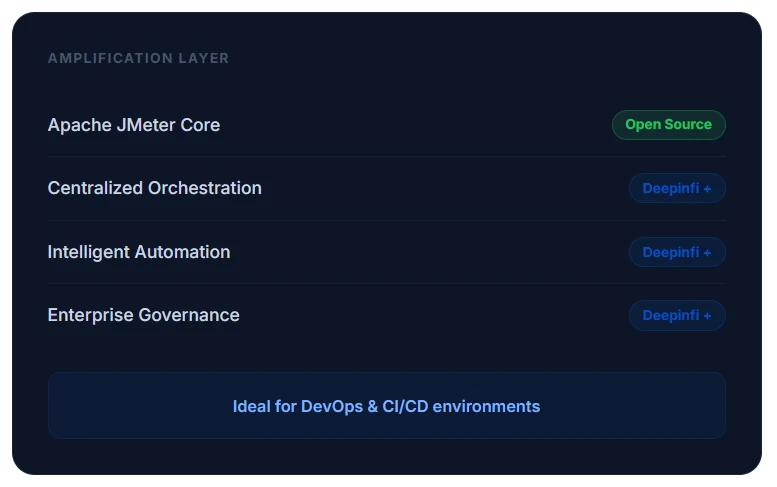The height and width of the screenshot is (487, 777).
Task: Select the Centralized Orchestration label
Action: click(155, 188)
